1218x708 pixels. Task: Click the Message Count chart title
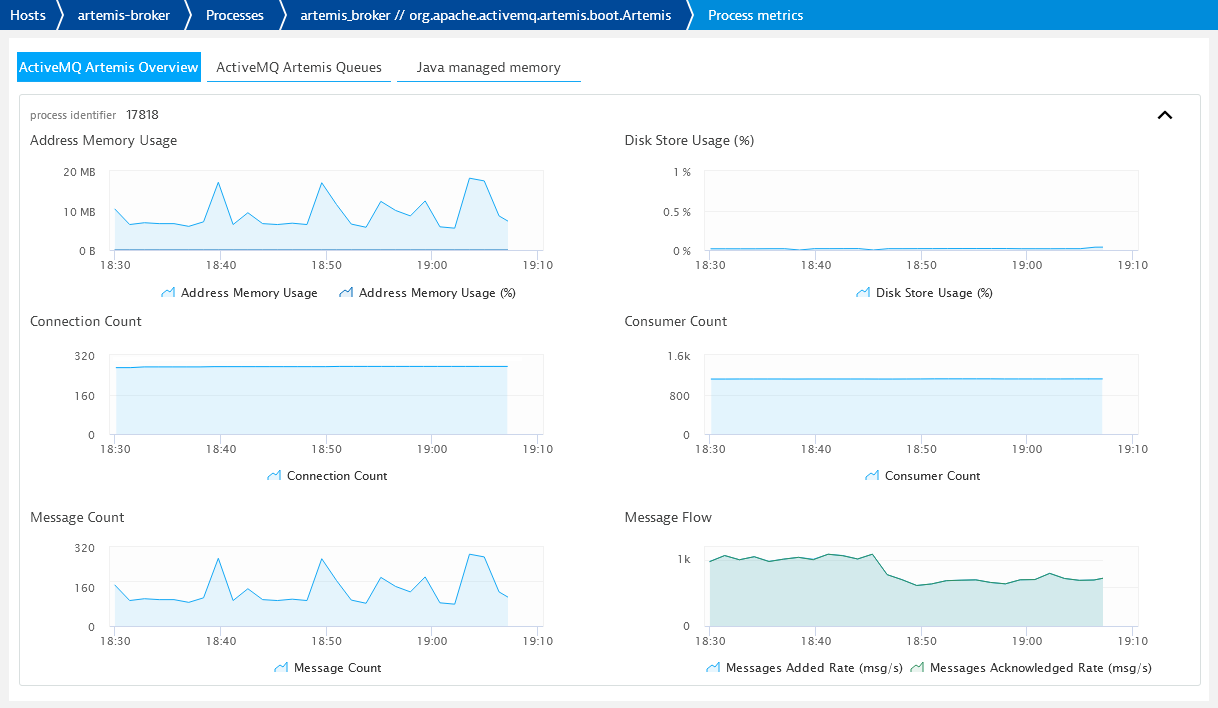77,517
